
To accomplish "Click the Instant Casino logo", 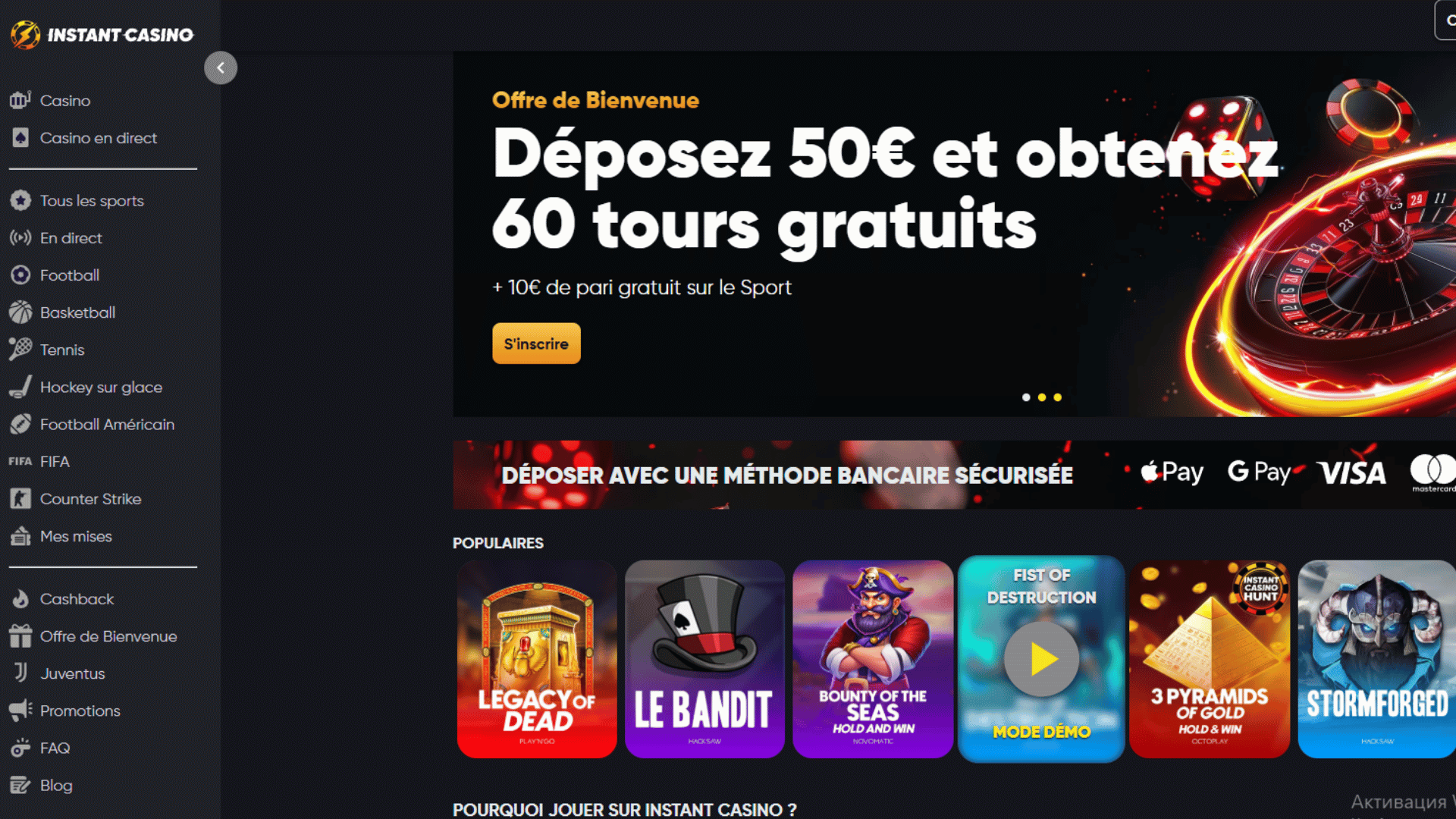I will click(102, 34).
